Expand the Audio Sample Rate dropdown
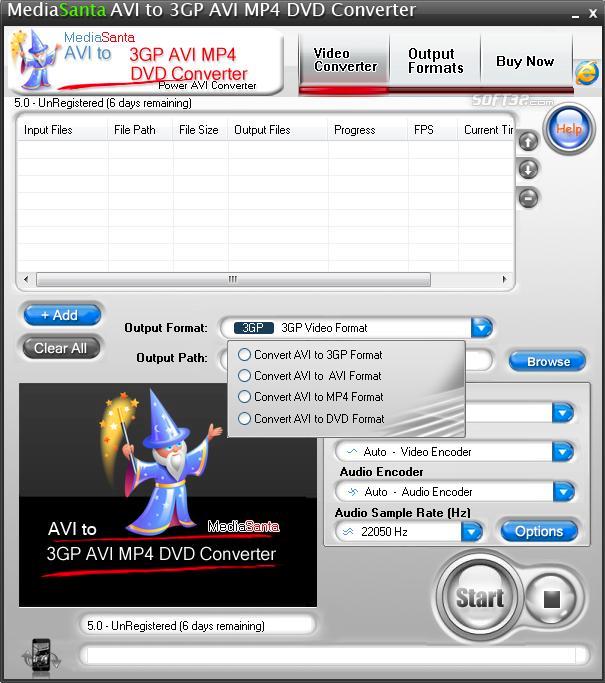The height and width of the screenshot is (683, 605). tap(471, 532)
